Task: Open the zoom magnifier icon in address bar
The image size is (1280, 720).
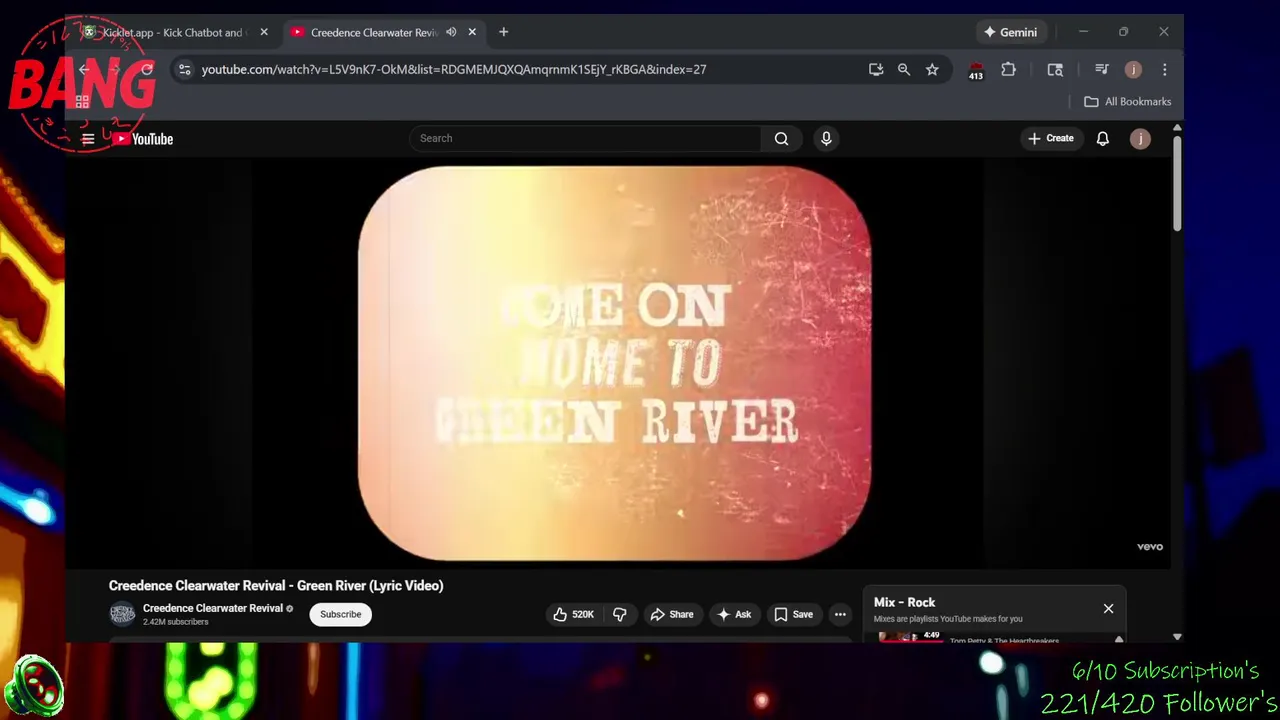Action: [904, 69]
